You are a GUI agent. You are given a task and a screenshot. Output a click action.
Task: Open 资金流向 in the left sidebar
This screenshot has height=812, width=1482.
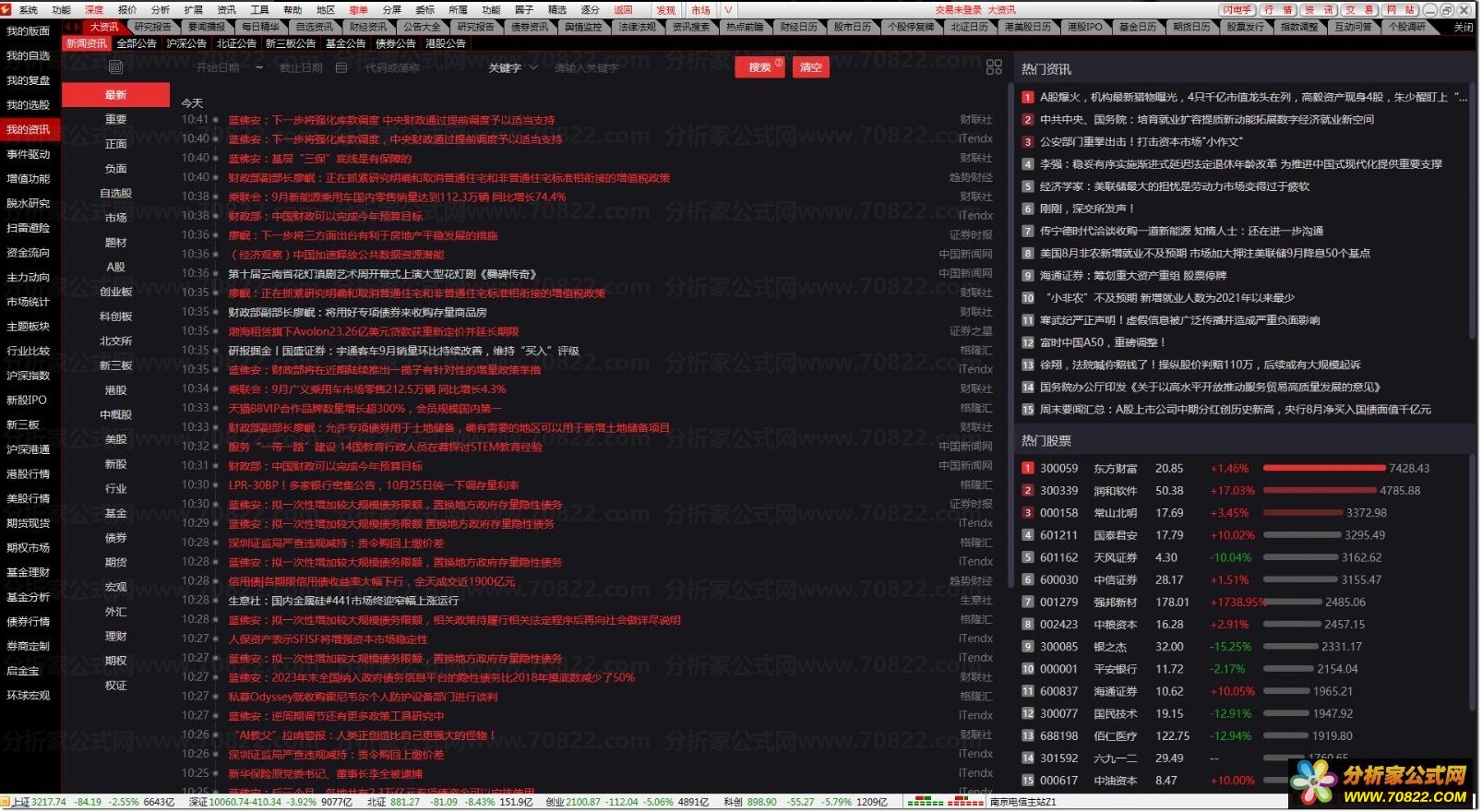click(x=29, y=253)
